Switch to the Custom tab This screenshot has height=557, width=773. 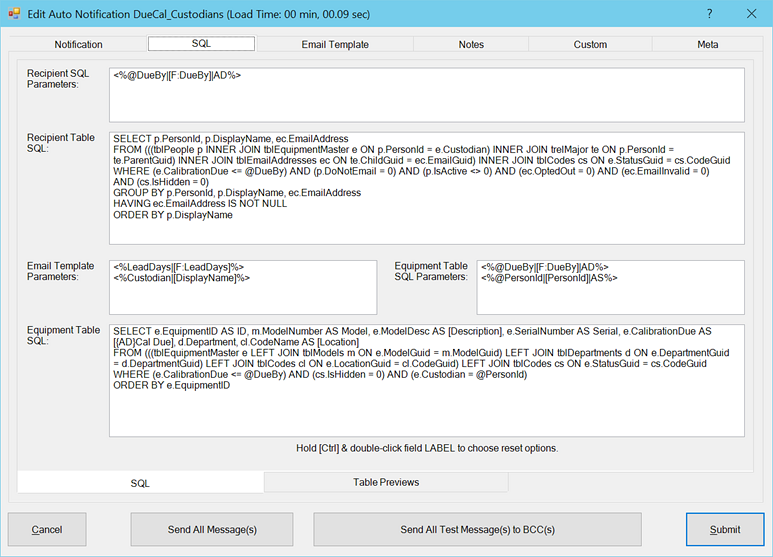590,44
